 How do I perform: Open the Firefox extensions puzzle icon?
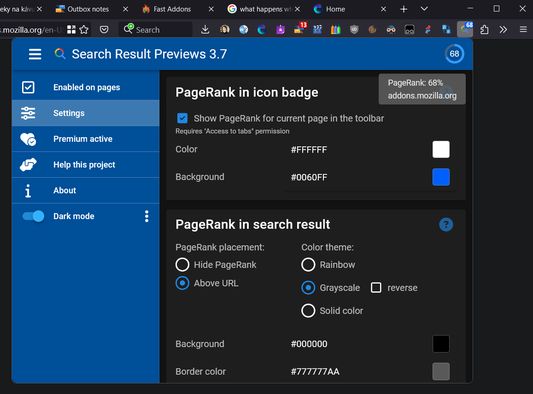tap(484, 30)
